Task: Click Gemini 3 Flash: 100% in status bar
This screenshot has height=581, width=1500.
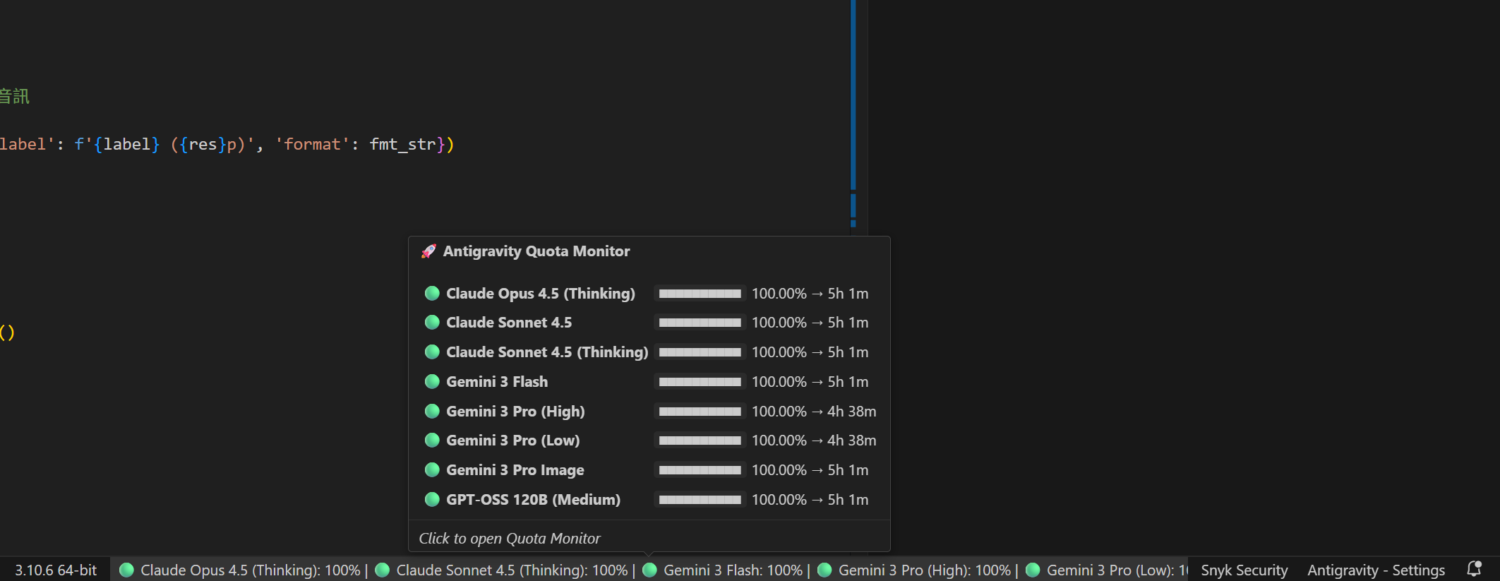Action: click(723, 570)
